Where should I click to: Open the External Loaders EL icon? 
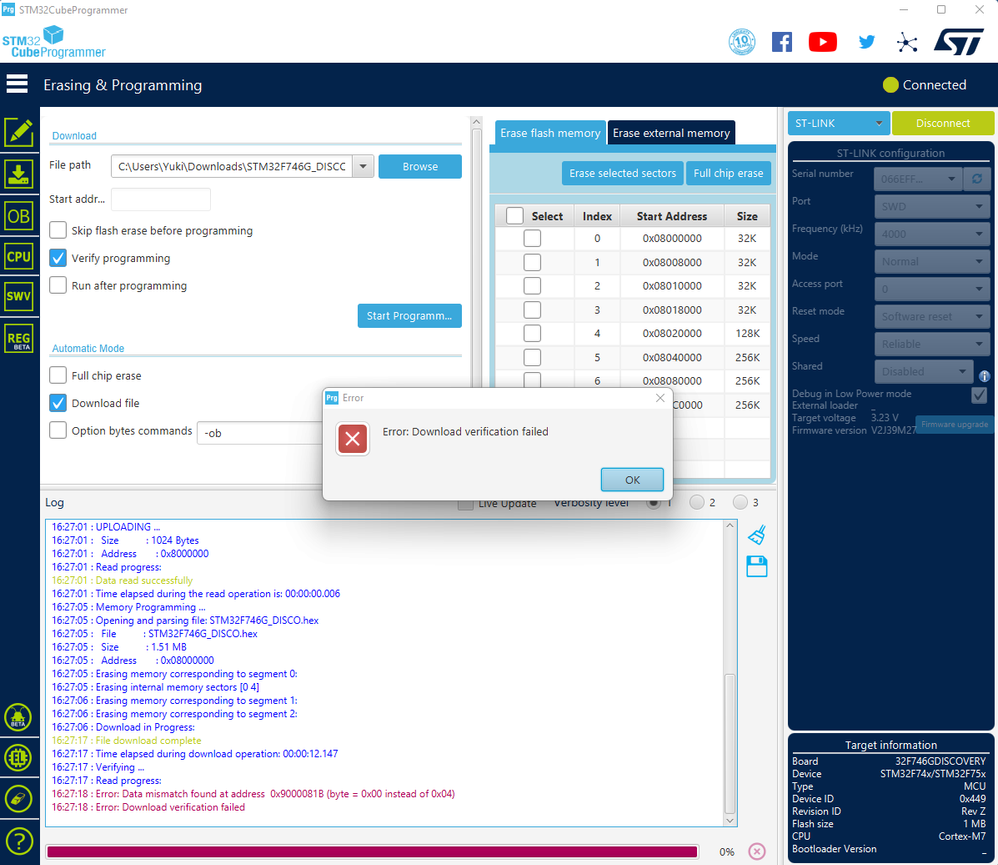[x=18, y=757]
